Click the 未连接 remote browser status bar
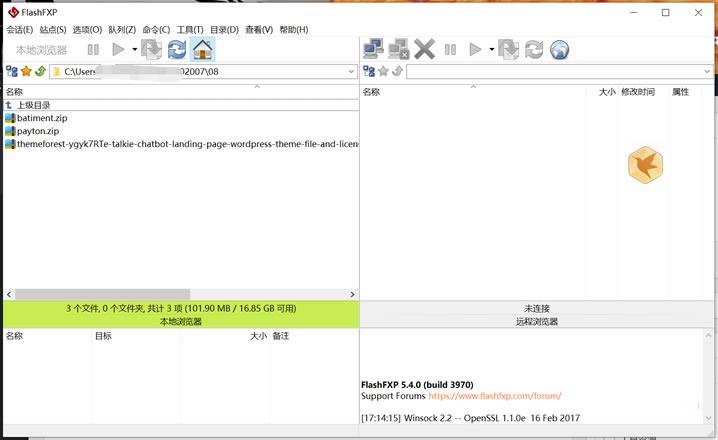718x440 pixels. pos(537,315)
